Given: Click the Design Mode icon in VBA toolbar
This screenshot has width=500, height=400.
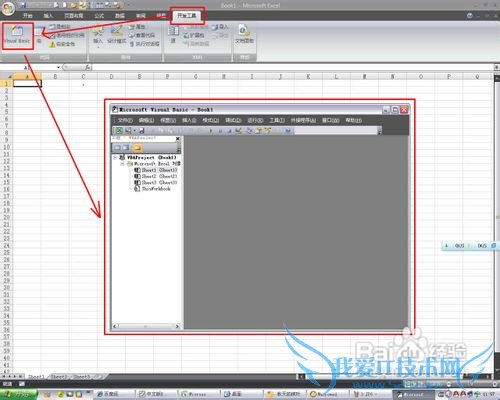Looking at the screenshot, I should [x=238, y=131].
